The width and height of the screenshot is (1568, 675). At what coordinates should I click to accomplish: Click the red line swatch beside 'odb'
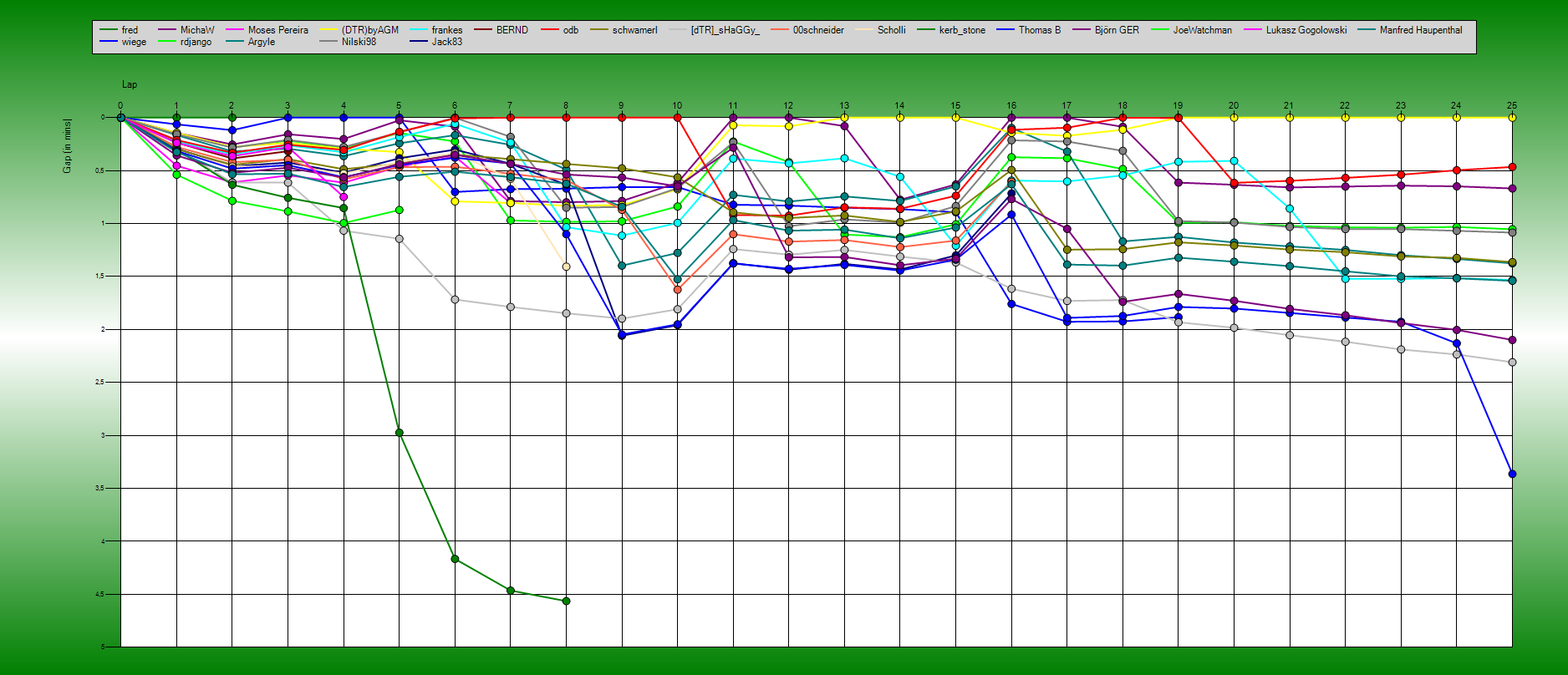pyautogui.click(x=549, y=30)
